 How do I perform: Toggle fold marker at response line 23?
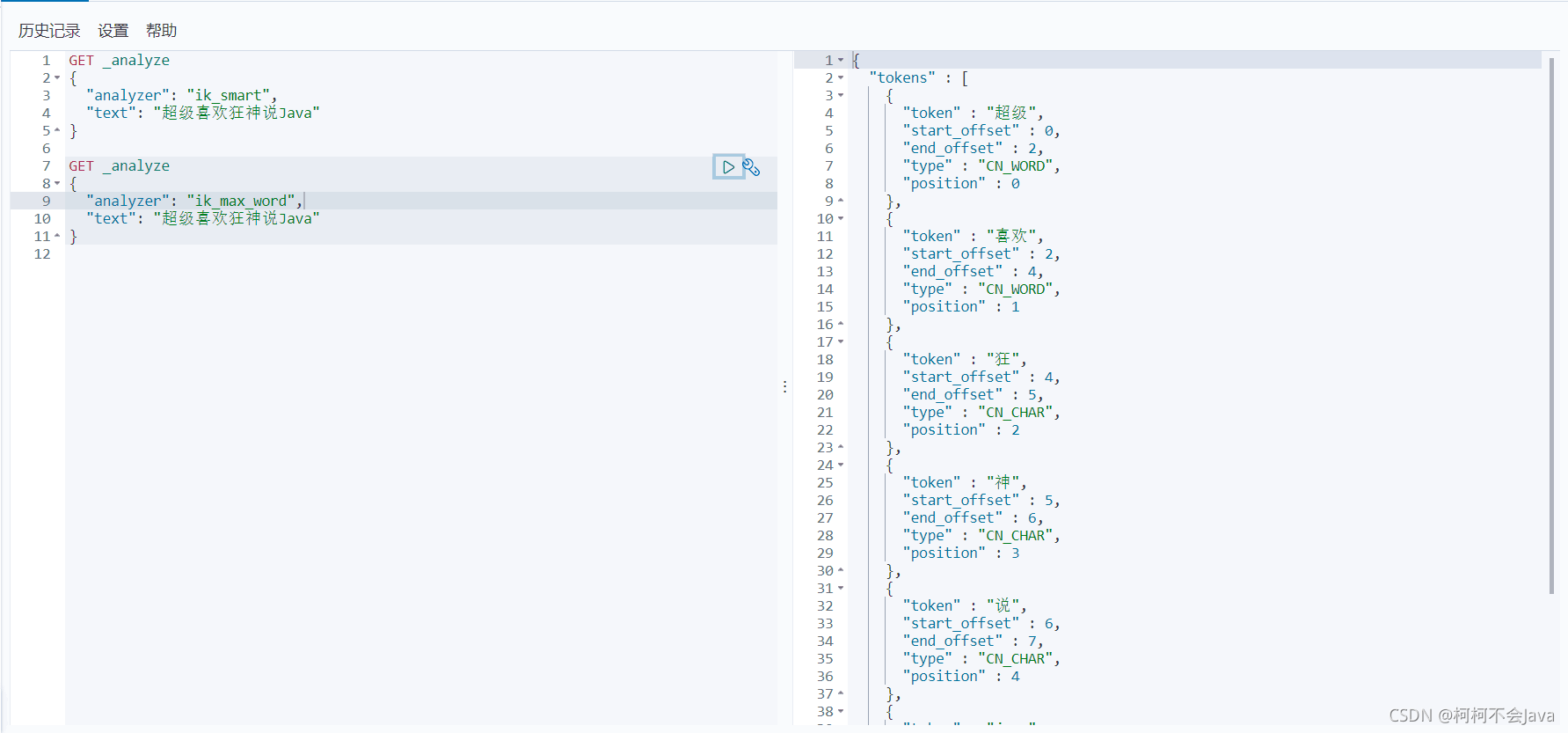(841, 447)
